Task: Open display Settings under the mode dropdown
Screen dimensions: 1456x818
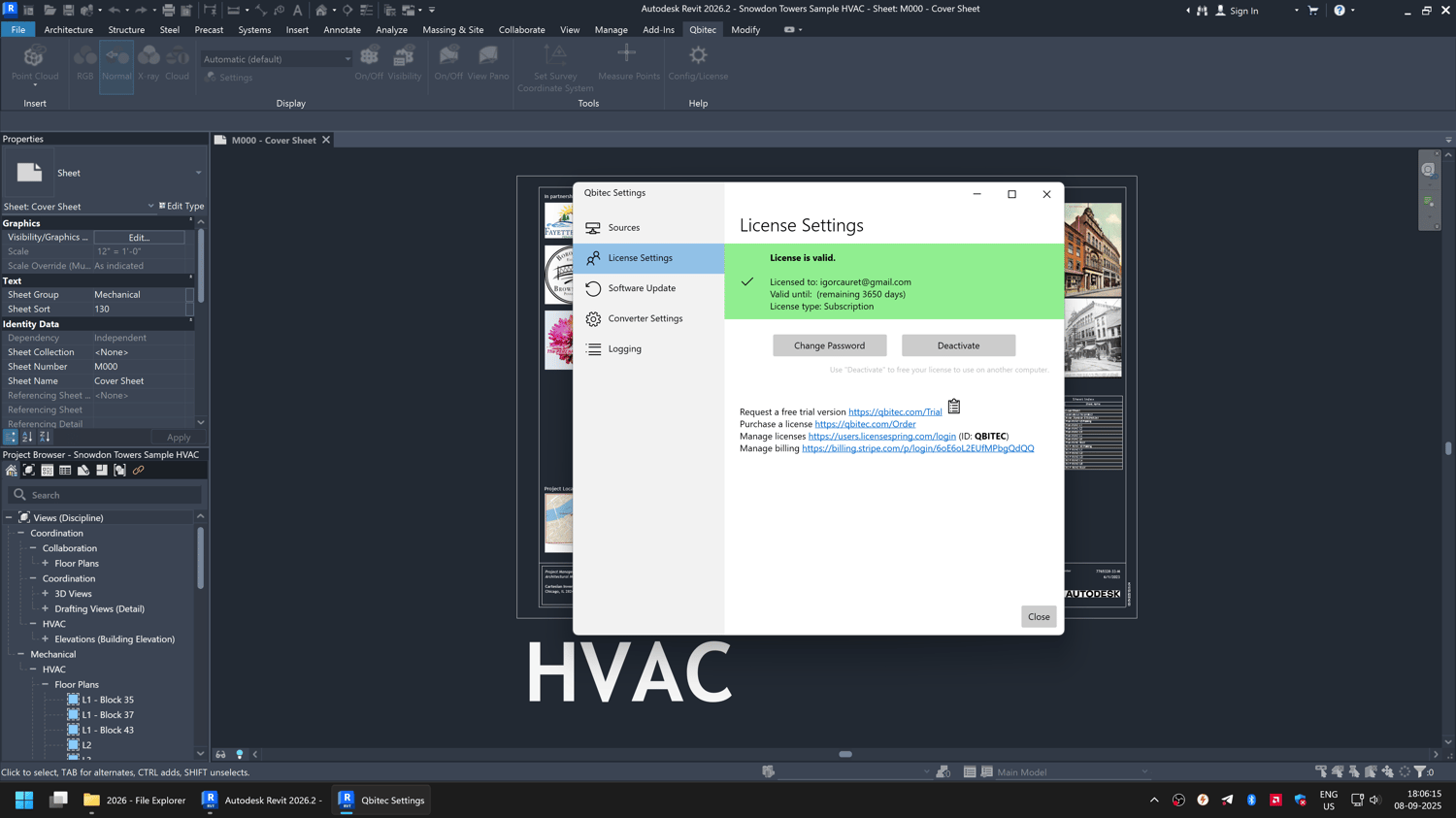Action: (x=229, y=78)
